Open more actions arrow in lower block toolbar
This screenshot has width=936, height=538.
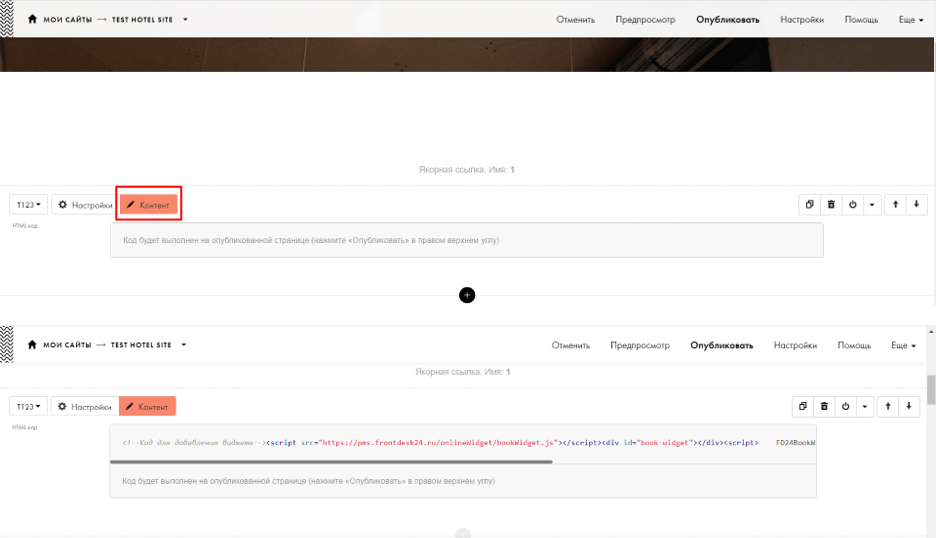click(x=865, y=406)
